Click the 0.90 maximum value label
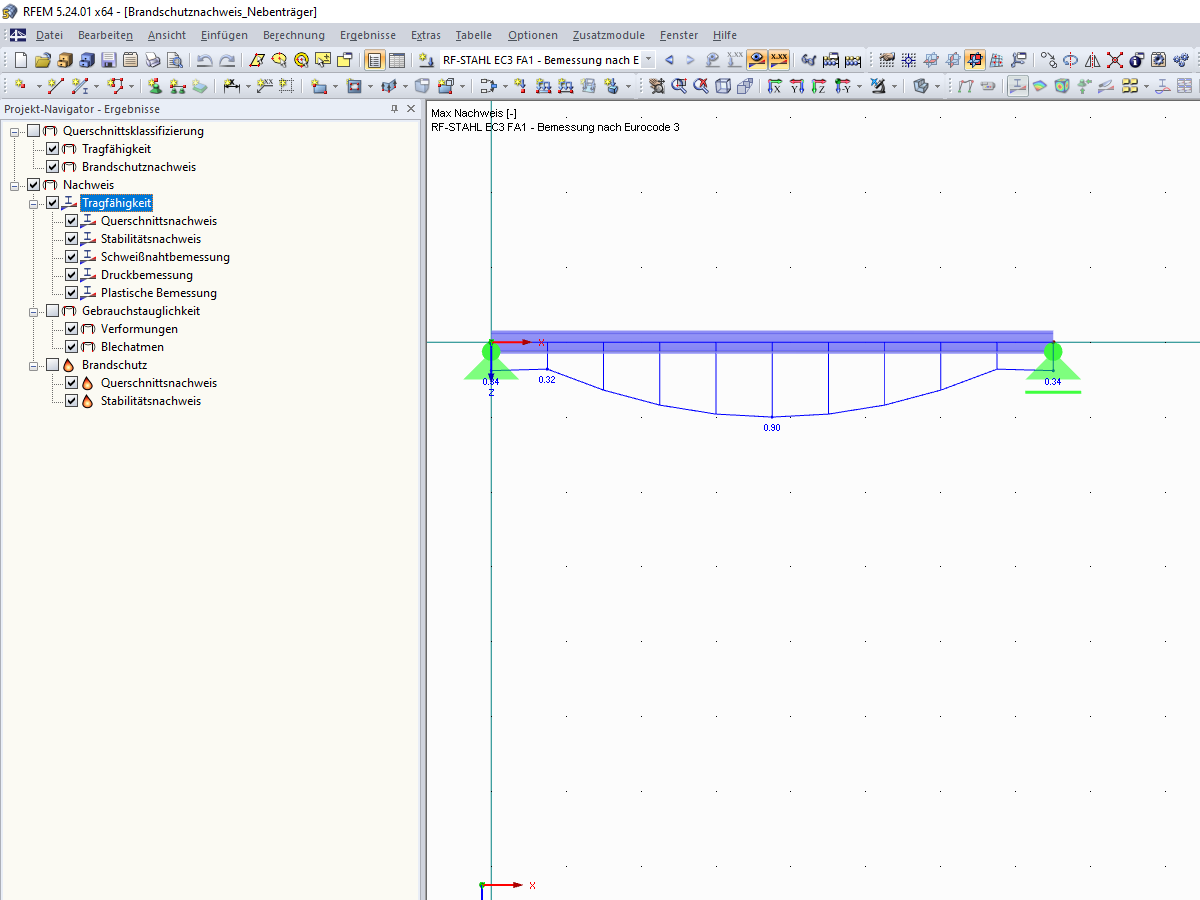Image resolution: width=1200 pixels, height=900 pixels. pos(772,427)
